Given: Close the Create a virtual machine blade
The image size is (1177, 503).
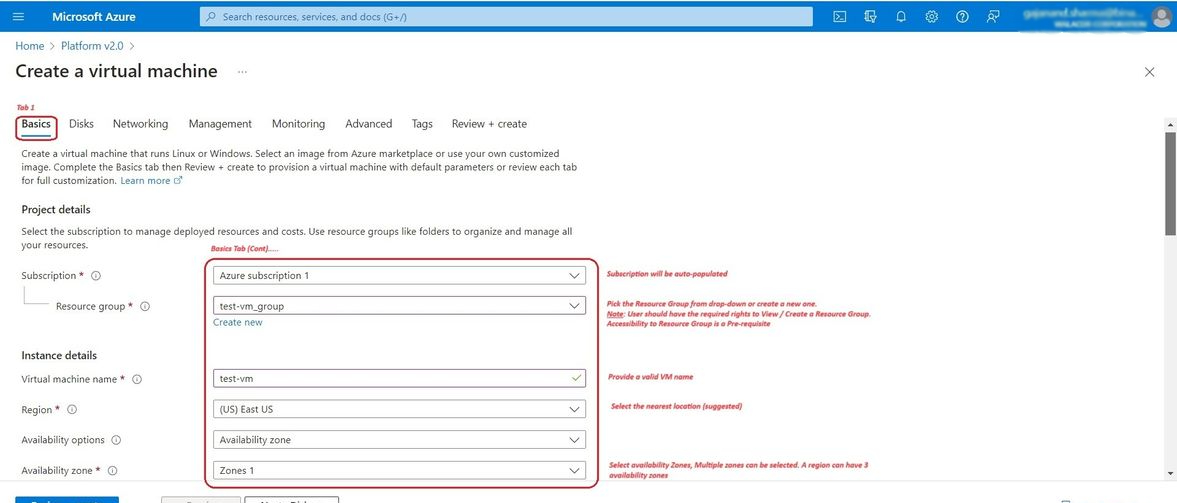Looking at the screenshot, I should [x=1149, y=72].
